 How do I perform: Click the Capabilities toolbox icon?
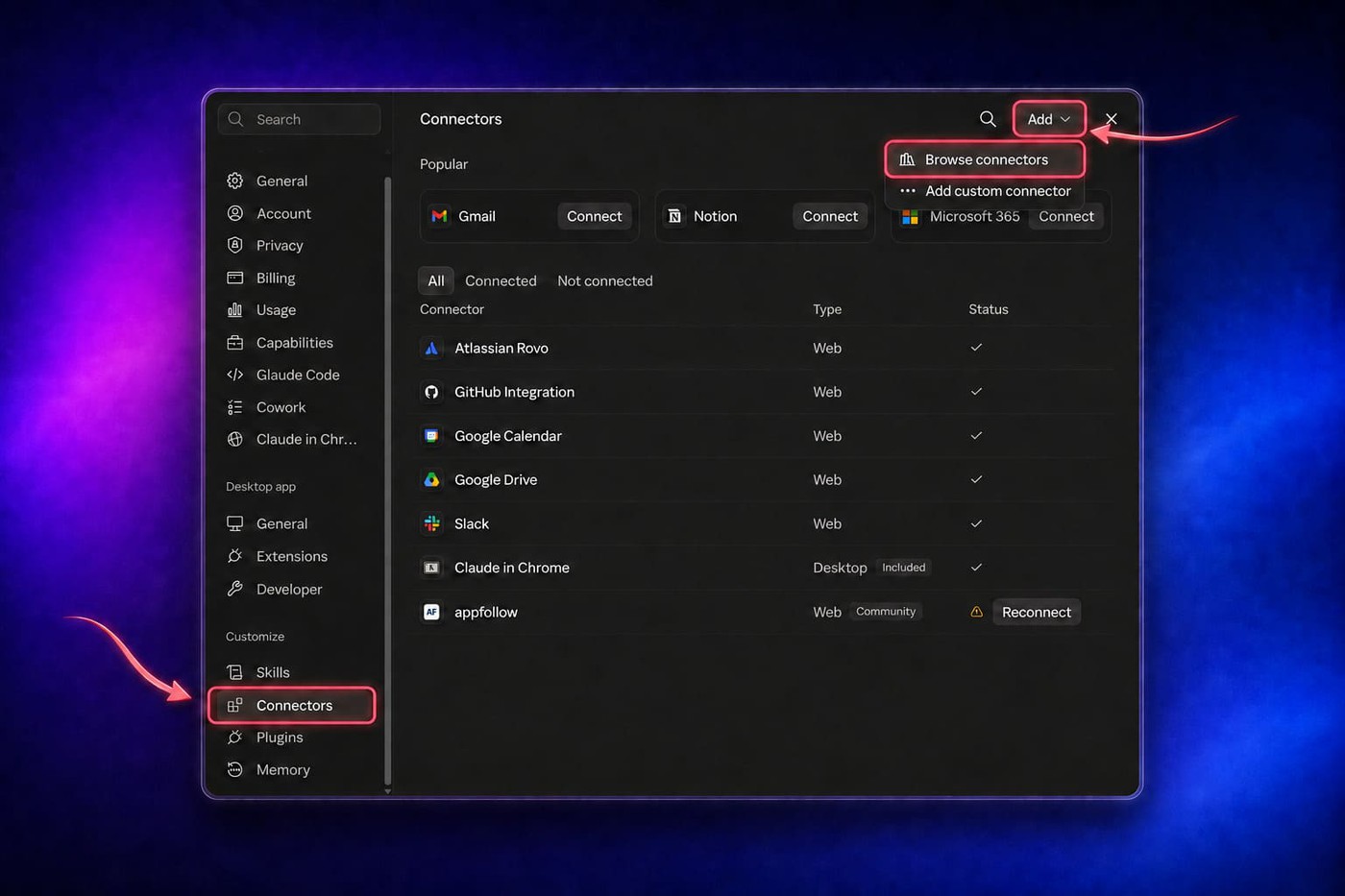[x=234, y=342]
